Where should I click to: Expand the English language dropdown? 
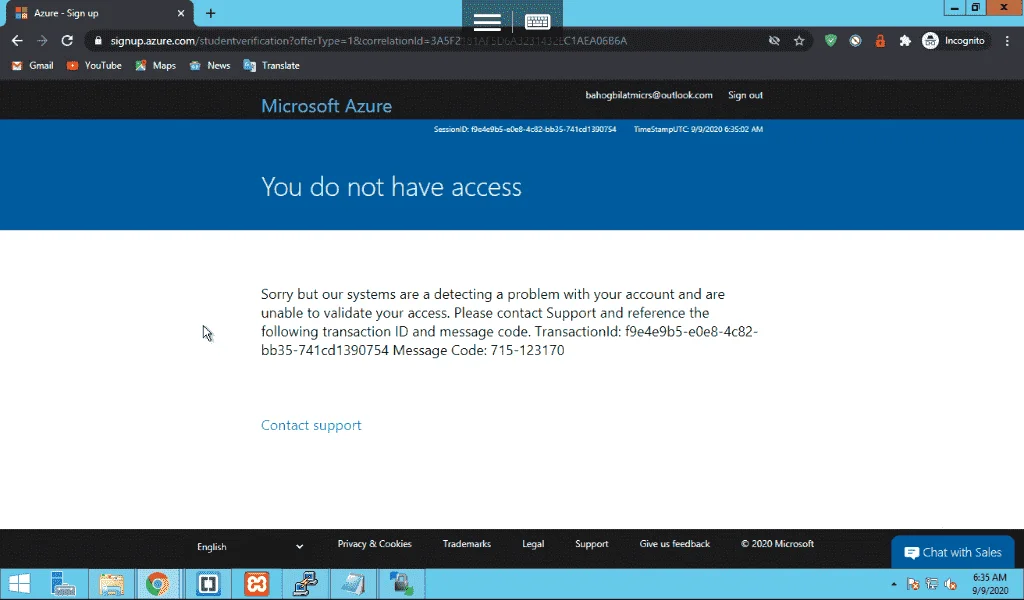coord(250,546)
